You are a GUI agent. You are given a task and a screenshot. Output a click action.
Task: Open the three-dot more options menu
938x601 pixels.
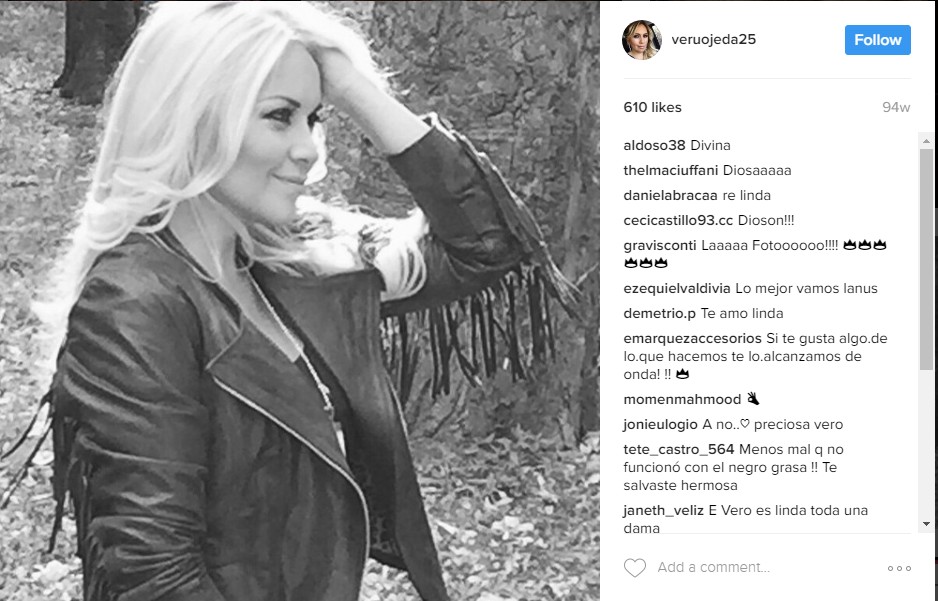tap(899, 568)
